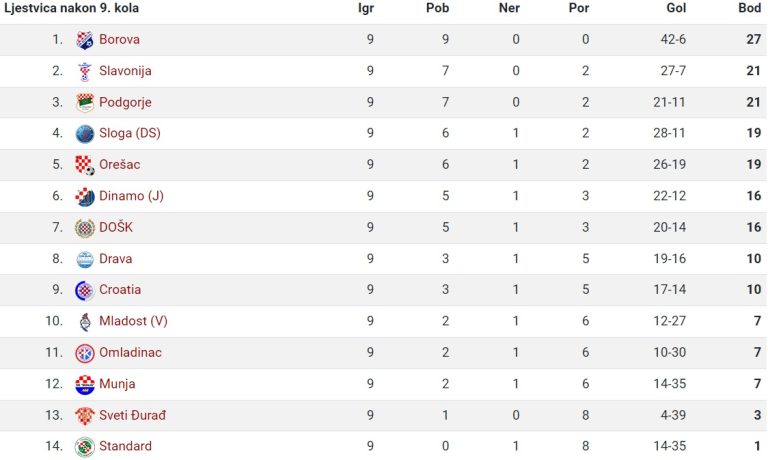Open the Mladost (V) team link

pos(133,321)
